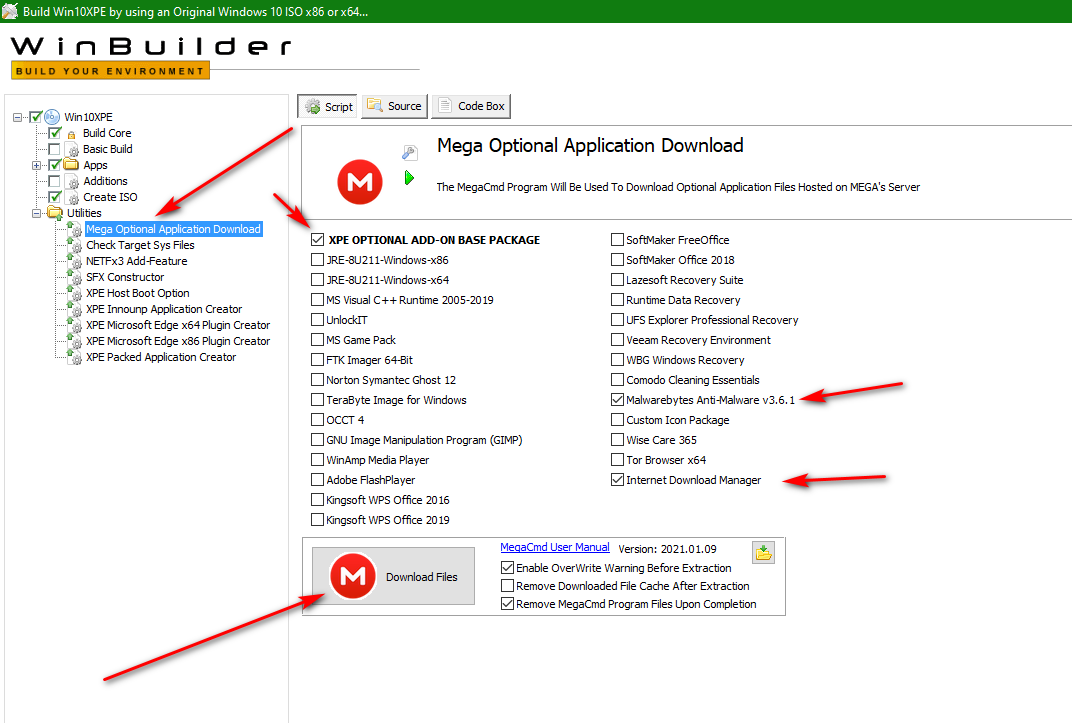Open the download folder icon button
Viewport: 1072px width, 723px height.
(763, 552)
